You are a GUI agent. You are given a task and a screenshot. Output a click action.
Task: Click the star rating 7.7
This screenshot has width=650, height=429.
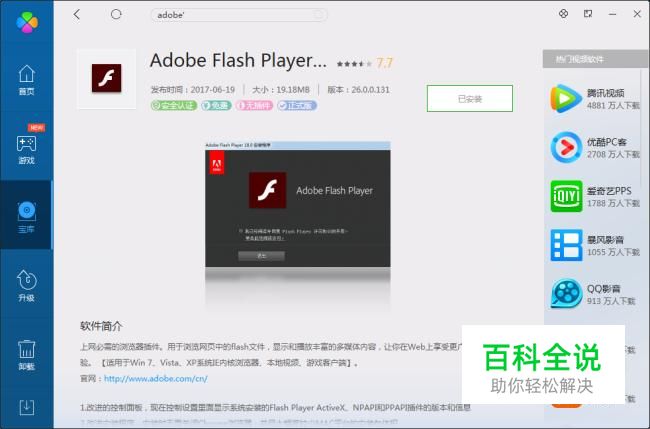pos(365,63)
